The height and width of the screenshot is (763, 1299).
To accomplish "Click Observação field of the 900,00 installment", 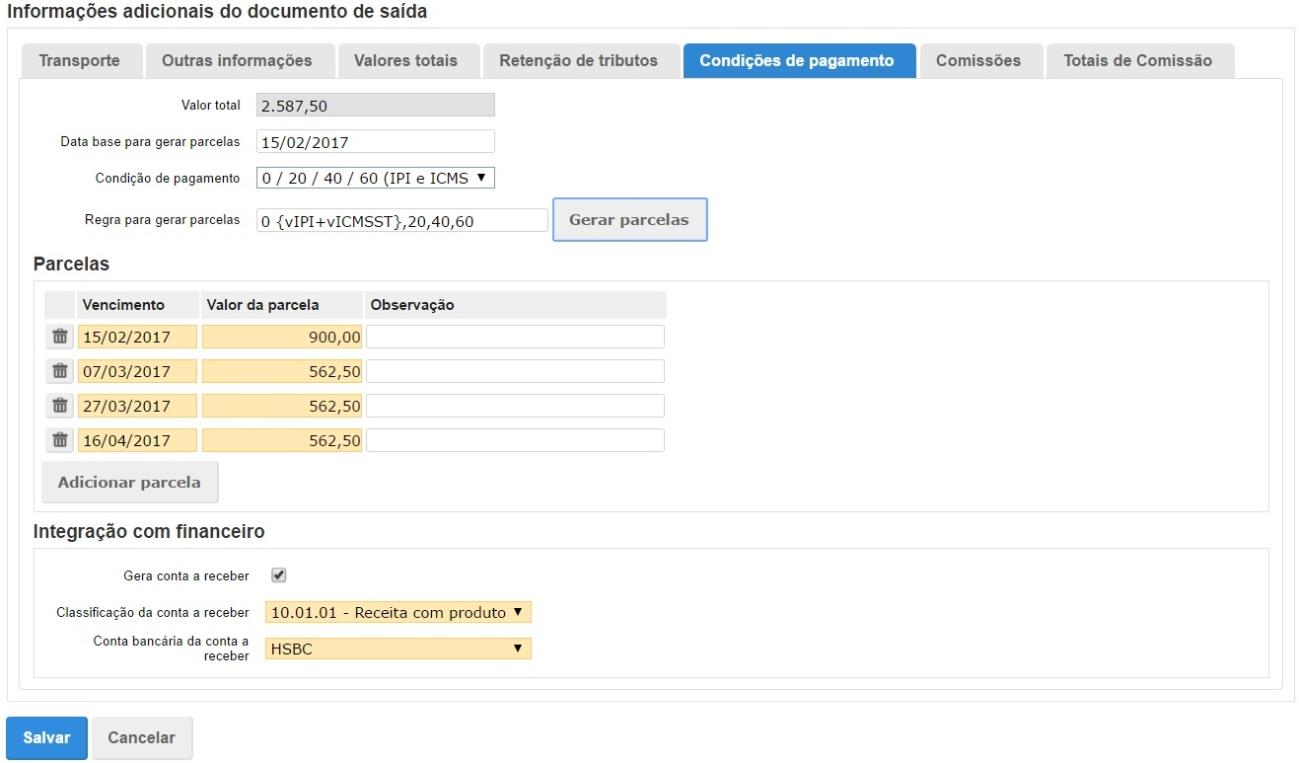I will point(515,338).
